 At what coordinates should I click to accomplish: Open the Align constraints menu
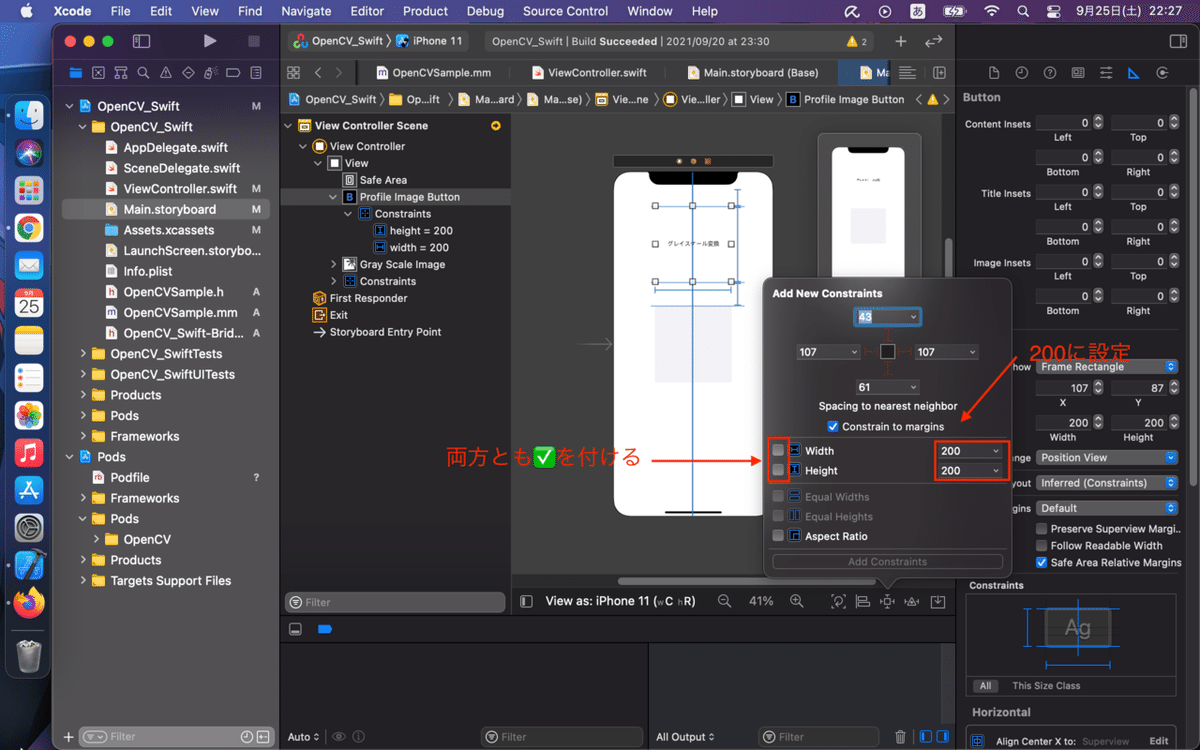click(x=863, y=601)
